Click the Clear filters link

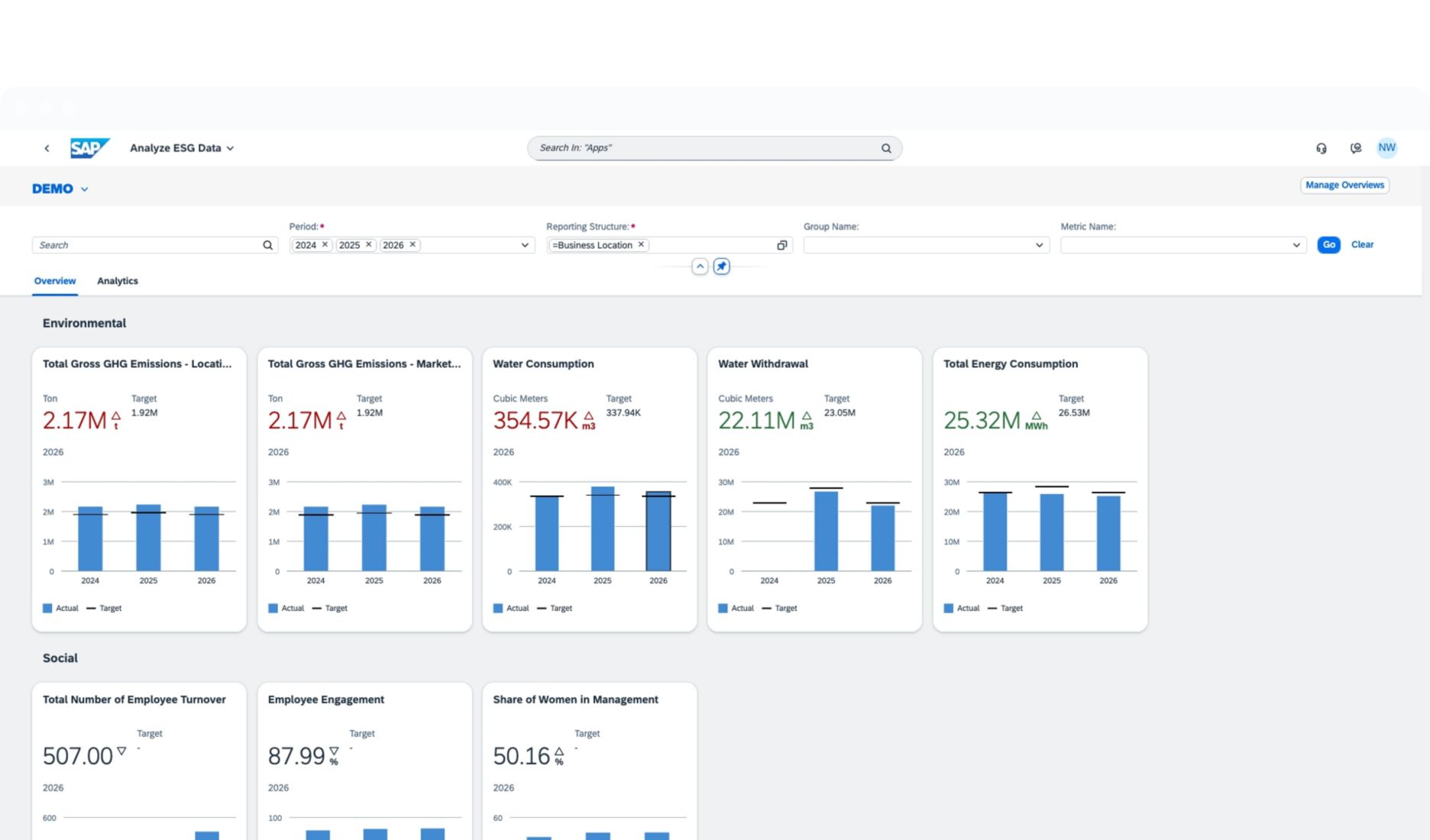coord(1362,244)
